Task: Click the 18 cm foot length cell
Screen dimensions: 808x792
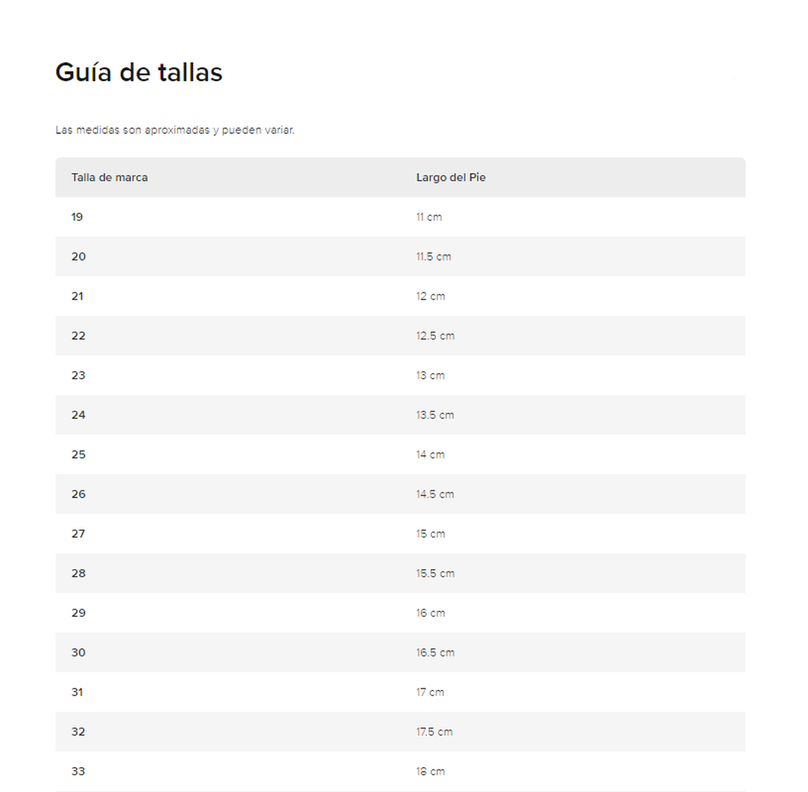Action: pyautogui.click(x=431, y=772)
